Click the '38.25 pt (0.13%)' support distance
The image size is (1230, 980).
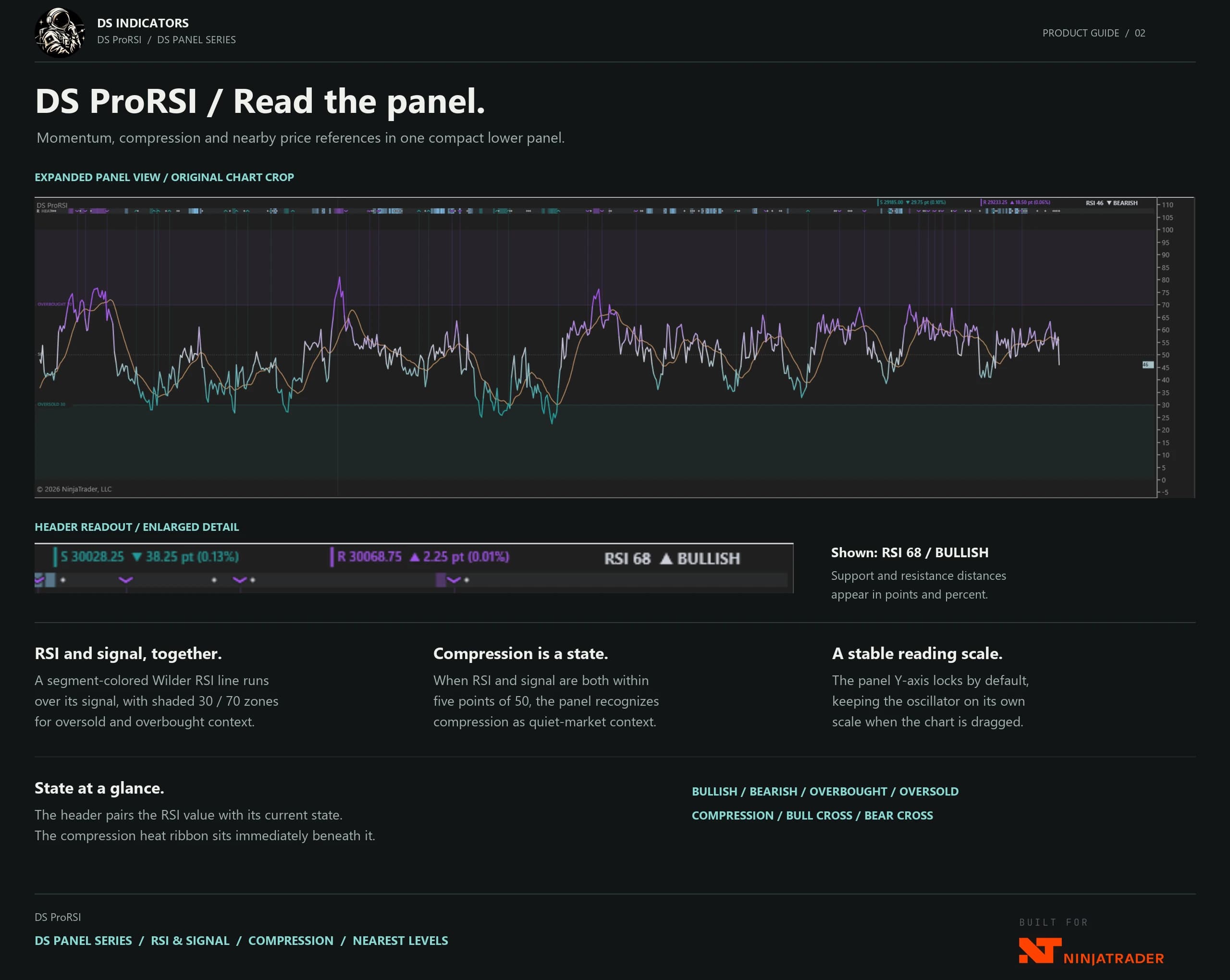click(192, 557)
